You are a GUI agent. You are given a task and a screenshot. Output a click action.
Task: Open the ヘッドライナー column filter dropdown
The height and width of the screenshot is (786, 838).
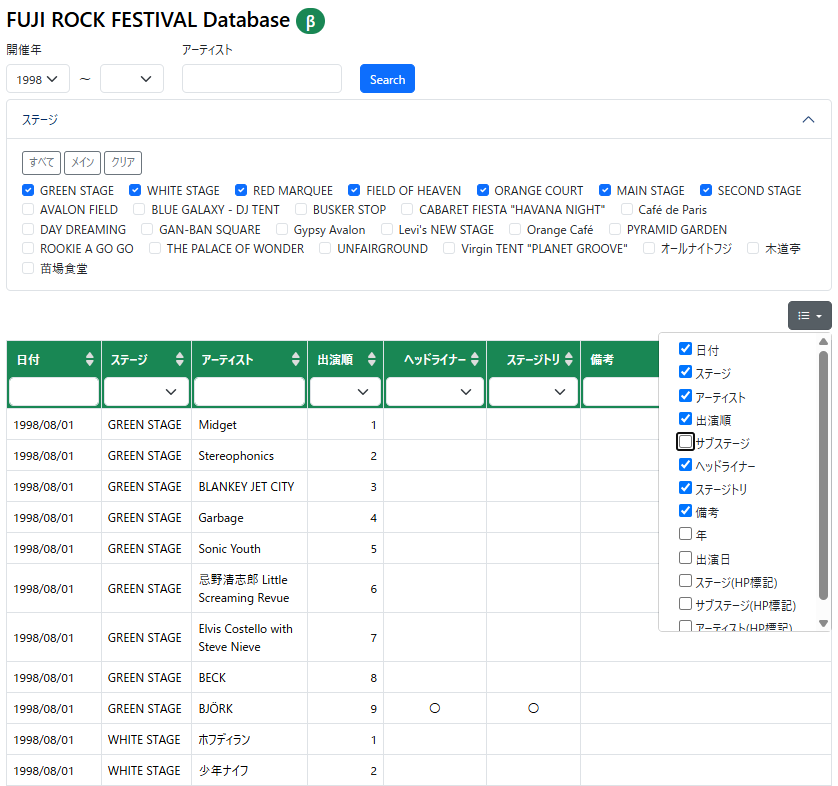(x=434, y=392)
